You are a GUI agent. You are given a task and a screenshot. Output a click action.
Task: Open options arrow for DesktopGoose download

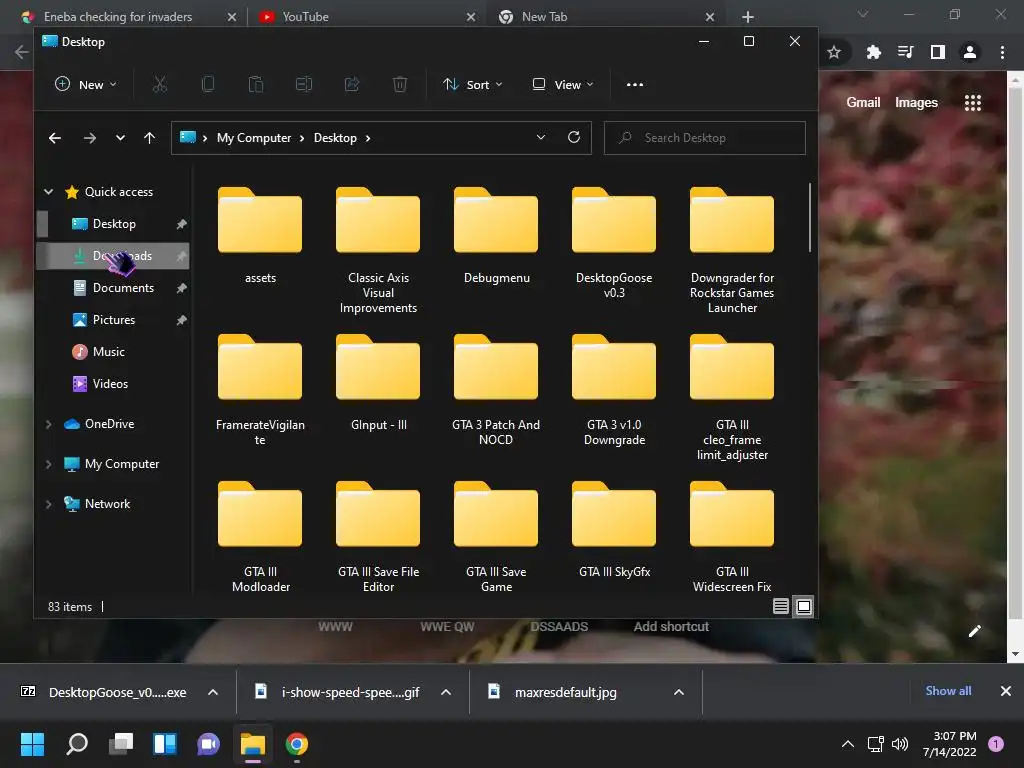click(x=213, y=692)
